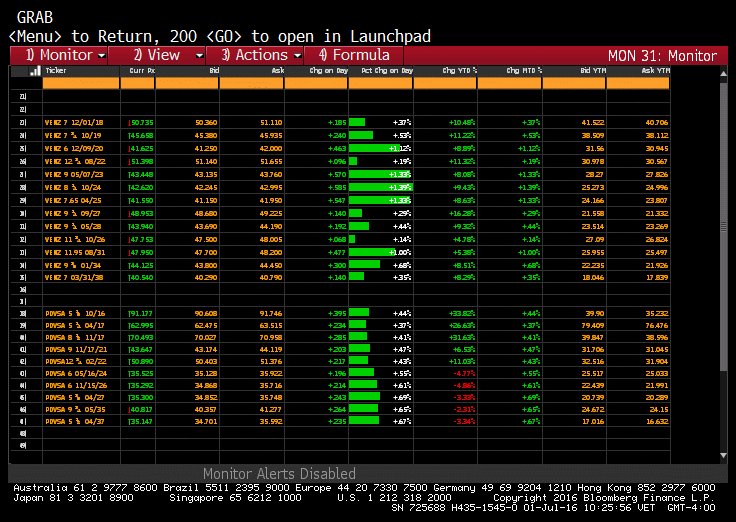Click the Chg on Day value +.570
Viewport: 736px width, 522px height.
click(337, 175)
